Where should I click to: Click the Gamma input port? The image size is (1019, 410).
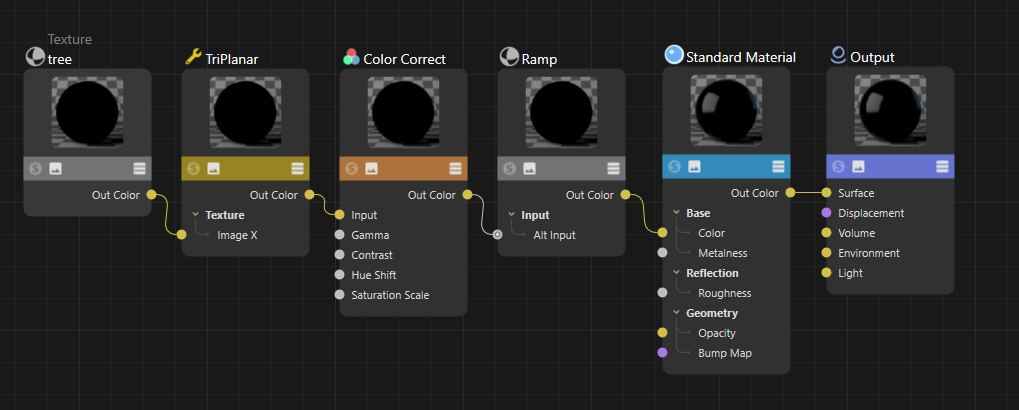pyautogui.click(x=339, y=235)
